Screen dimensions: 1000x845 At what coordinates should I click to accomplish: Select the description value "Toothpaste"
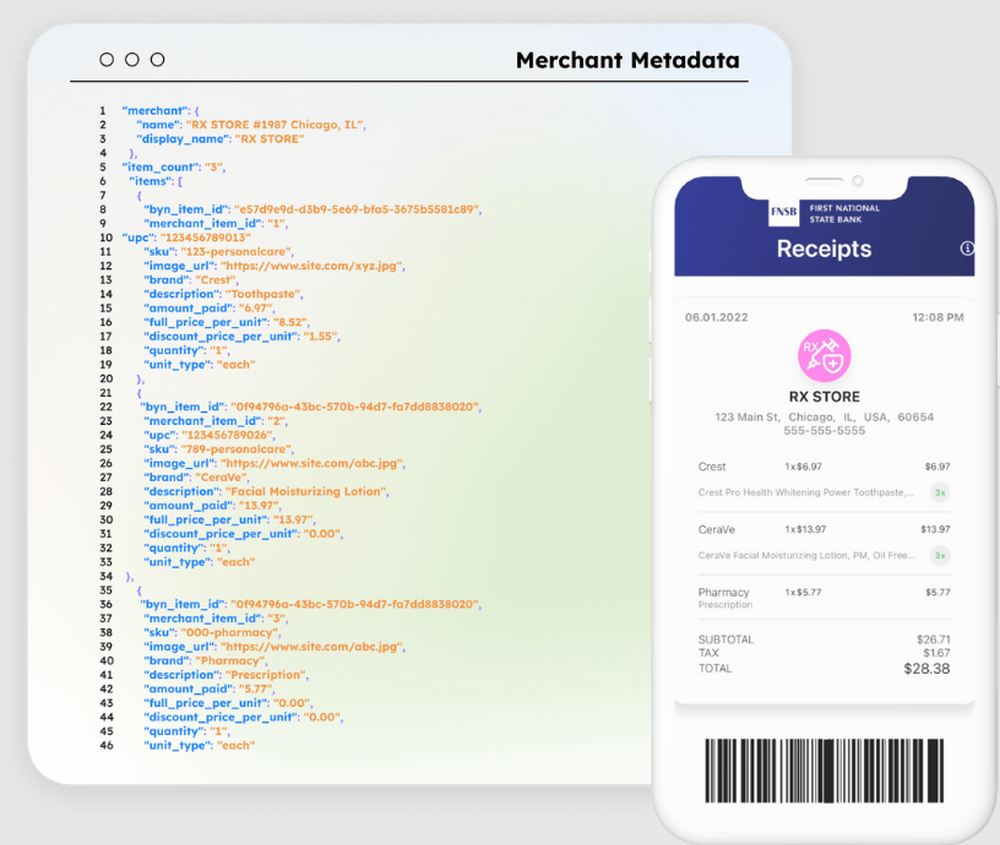point(263,294)
